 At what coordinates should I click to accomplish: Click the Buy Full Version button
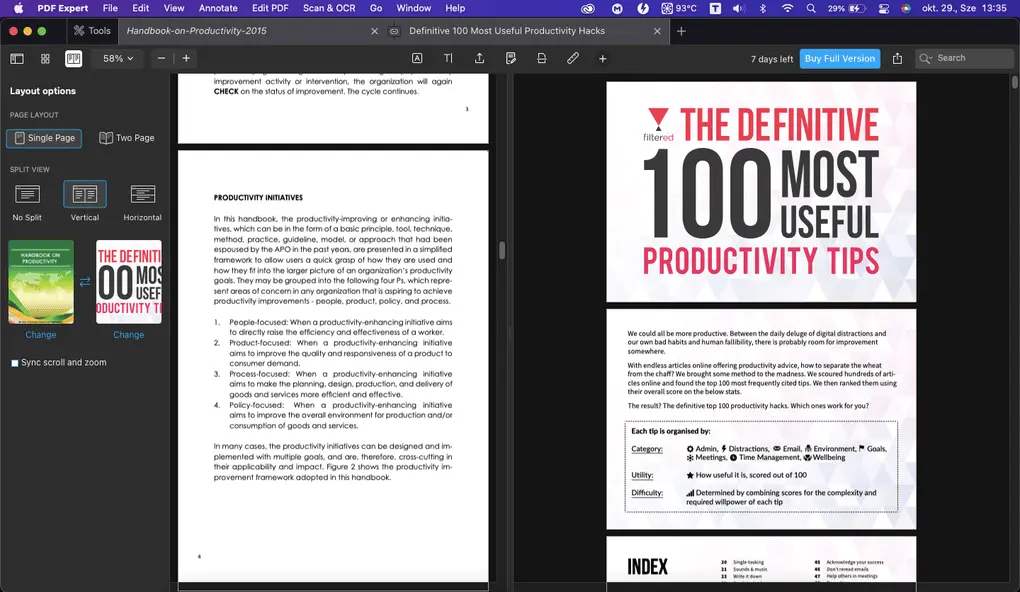[x=839, y=58]
